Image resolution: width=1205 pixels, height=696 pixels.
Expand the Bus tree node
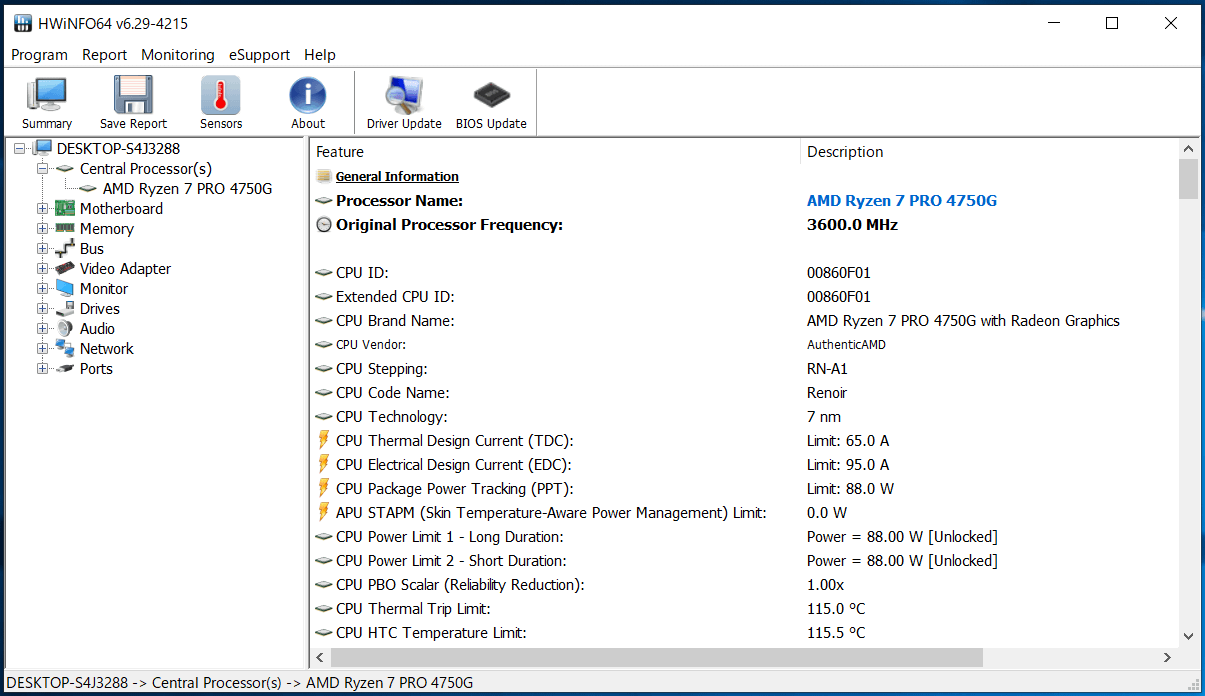click(42, 248)
